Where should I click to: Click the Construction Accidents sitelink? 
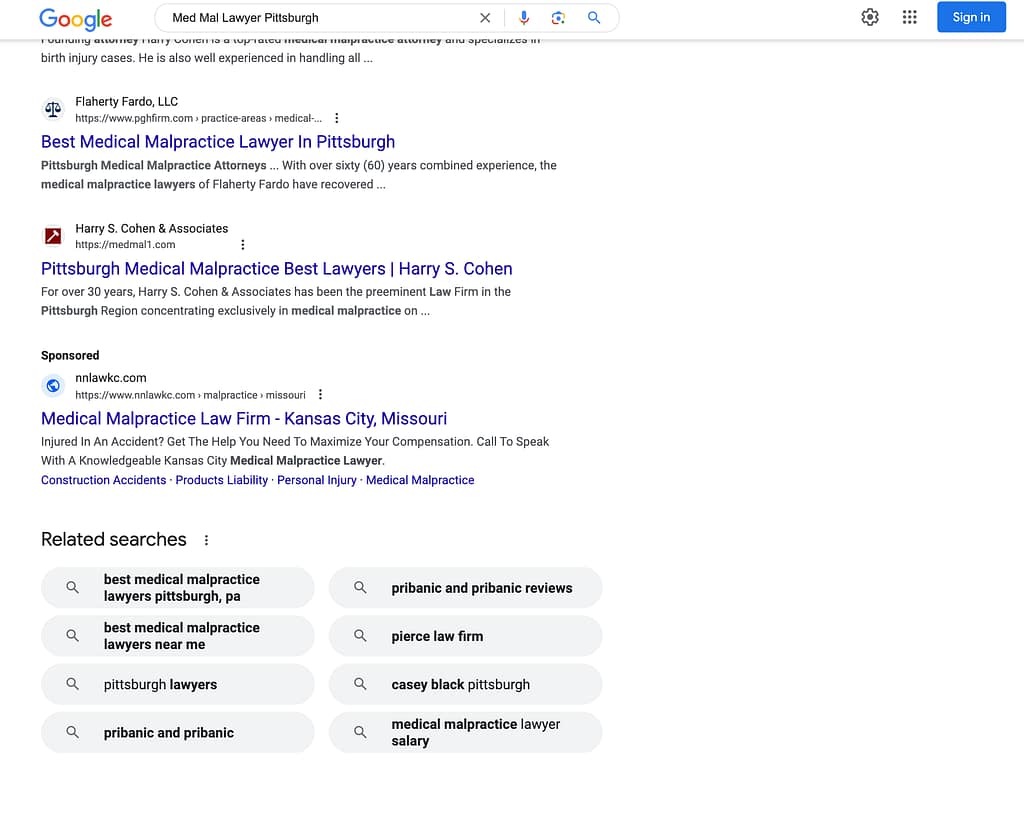tap(103, 480)
